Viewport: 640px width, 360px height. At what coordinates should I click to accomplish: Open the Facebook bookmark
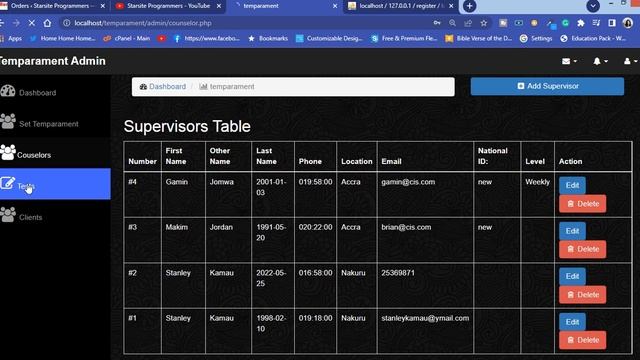coord(207,38)
